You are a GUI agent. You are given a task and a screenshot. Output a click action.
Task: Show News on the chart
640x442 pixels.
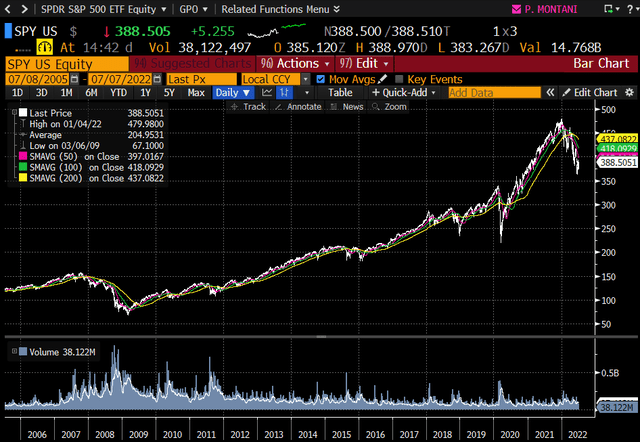347,107
